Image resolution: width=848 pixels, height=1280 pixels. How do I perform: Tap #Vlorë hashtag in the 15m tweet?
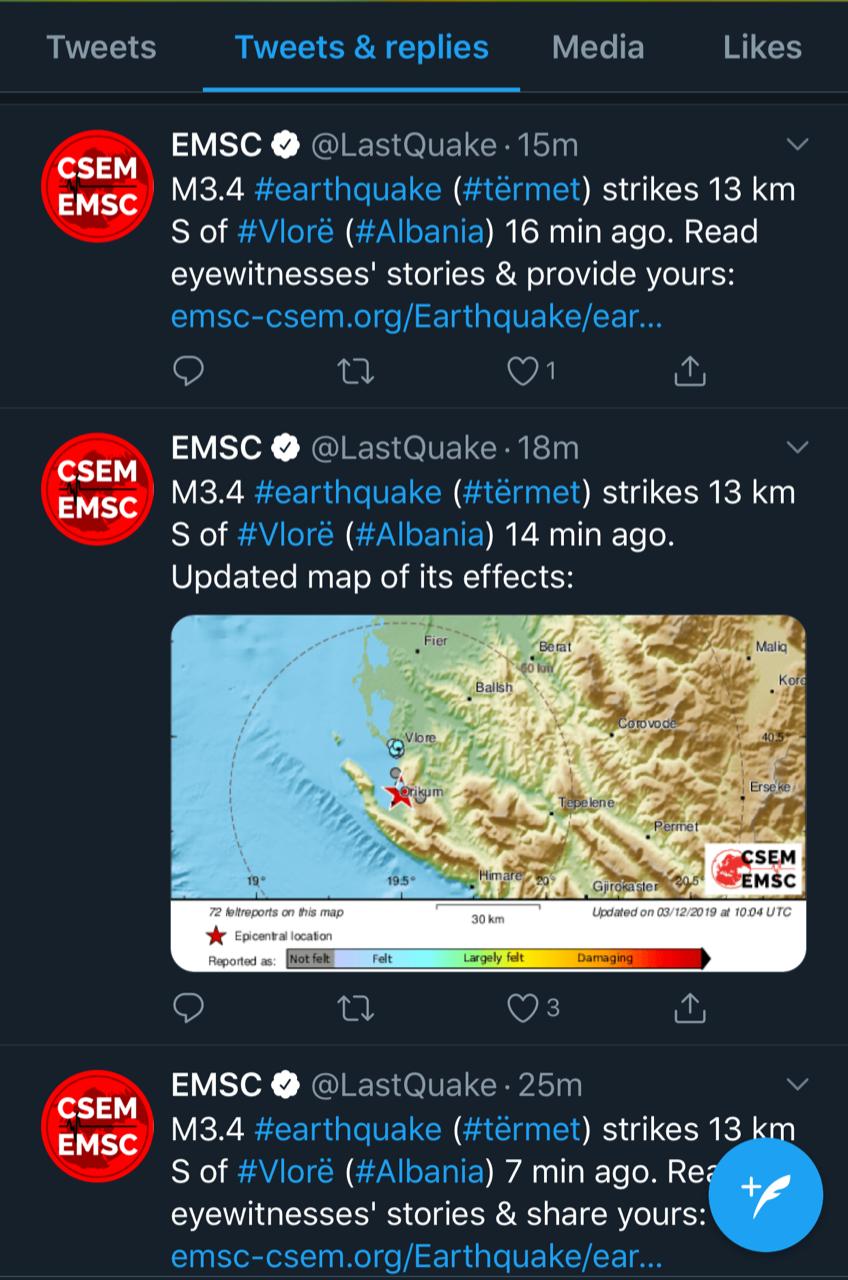(x=286, y=232)
